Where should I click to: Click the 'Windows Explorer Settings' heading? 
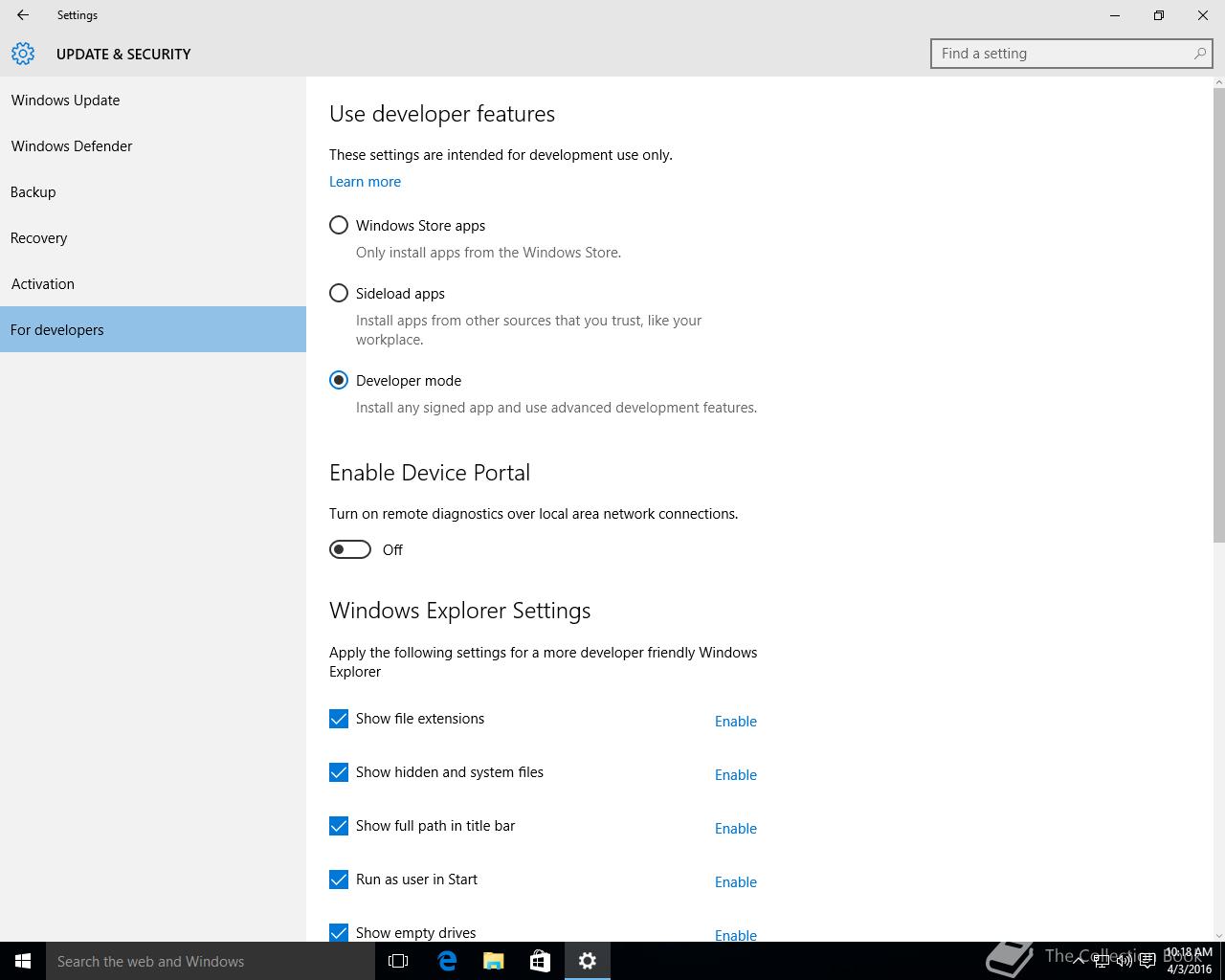[x=459, y=611]
